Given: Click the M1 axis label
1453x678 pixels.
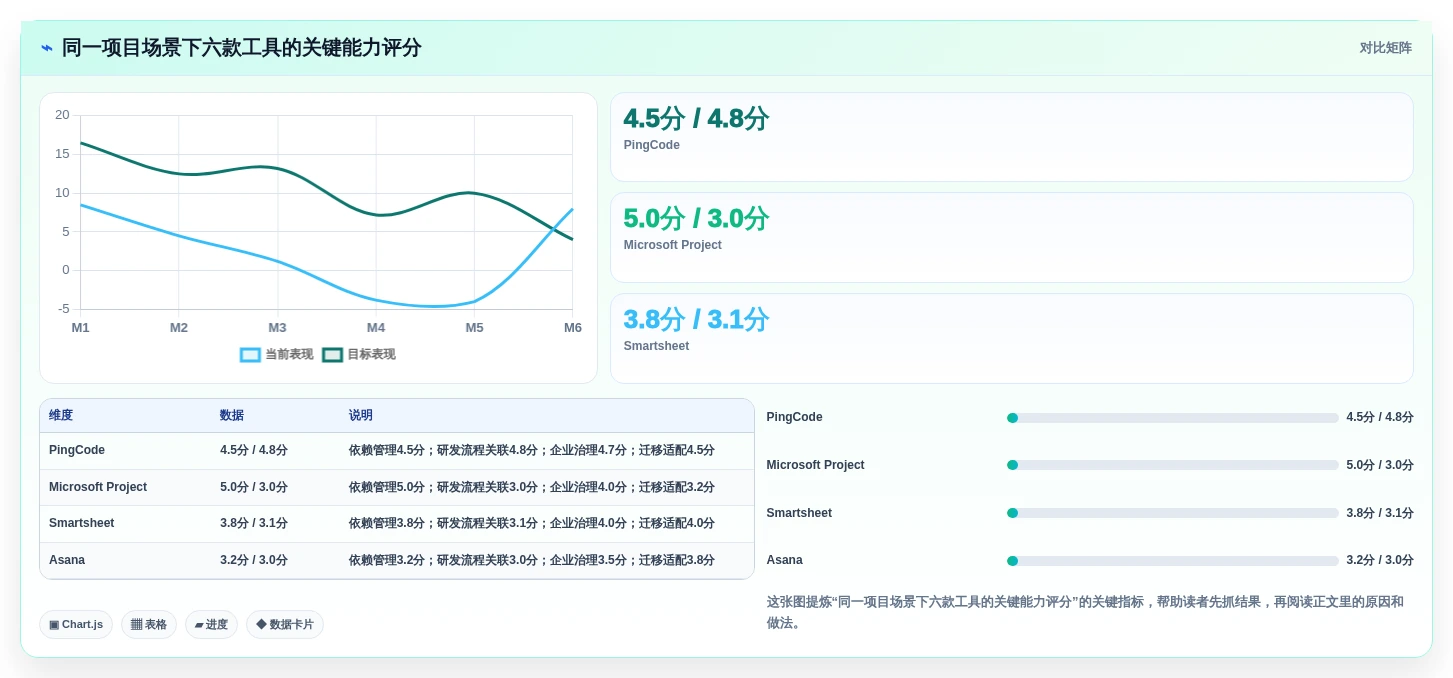Looking at the screenshot, I should coord(81,328).
